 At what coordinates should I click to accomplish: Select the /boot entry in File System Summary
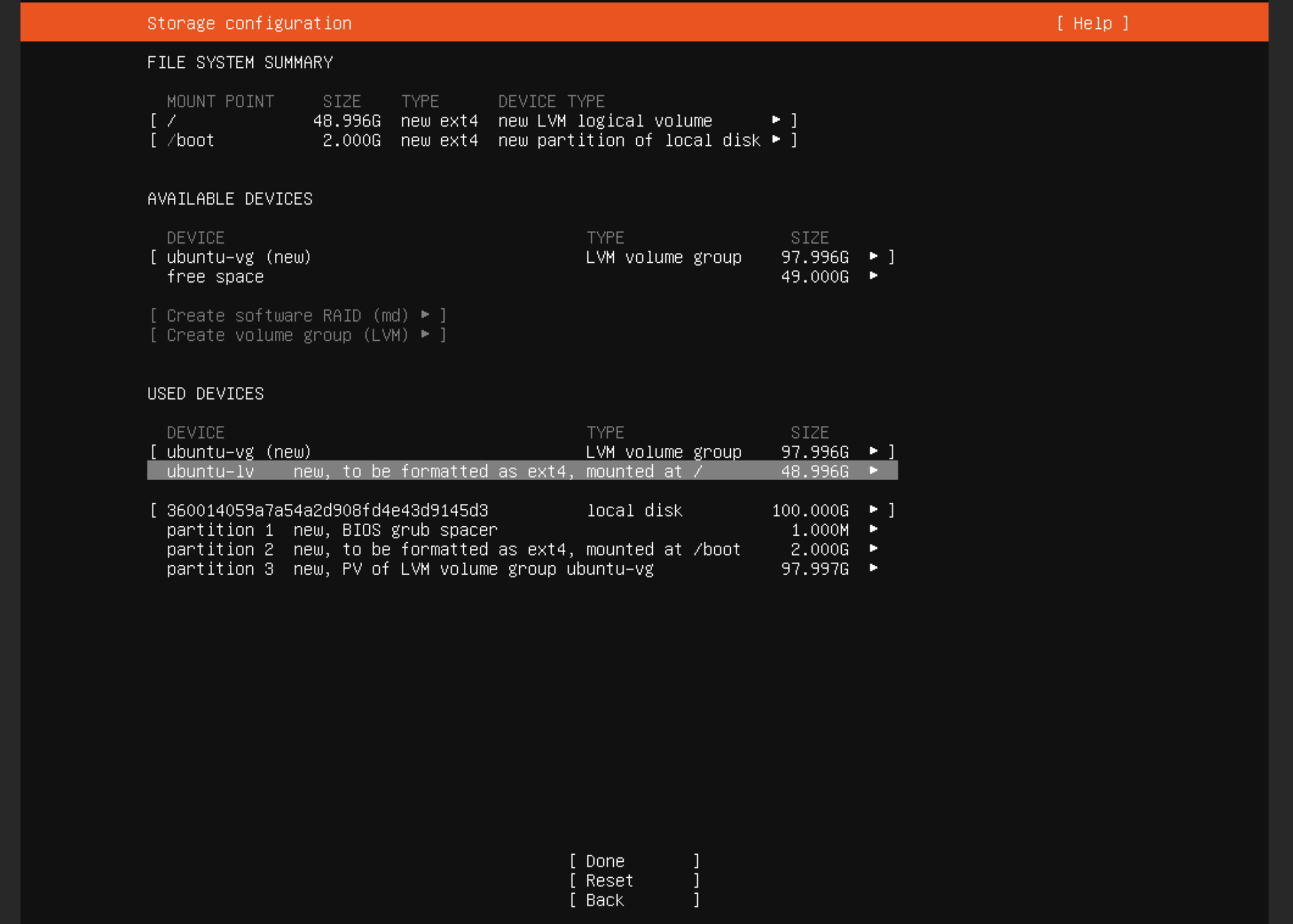192,140
